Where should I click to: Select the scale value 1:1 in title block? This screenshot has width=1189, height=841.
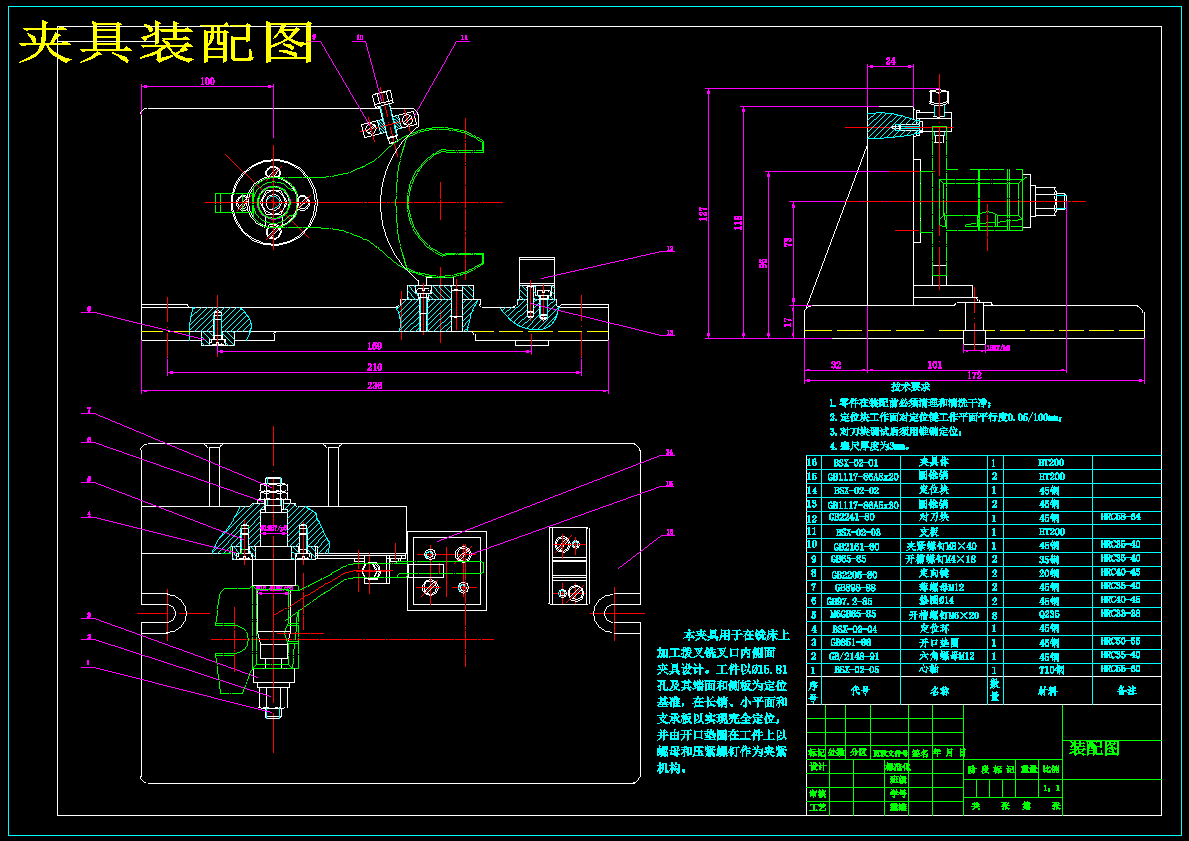[x=1052, y=789]
